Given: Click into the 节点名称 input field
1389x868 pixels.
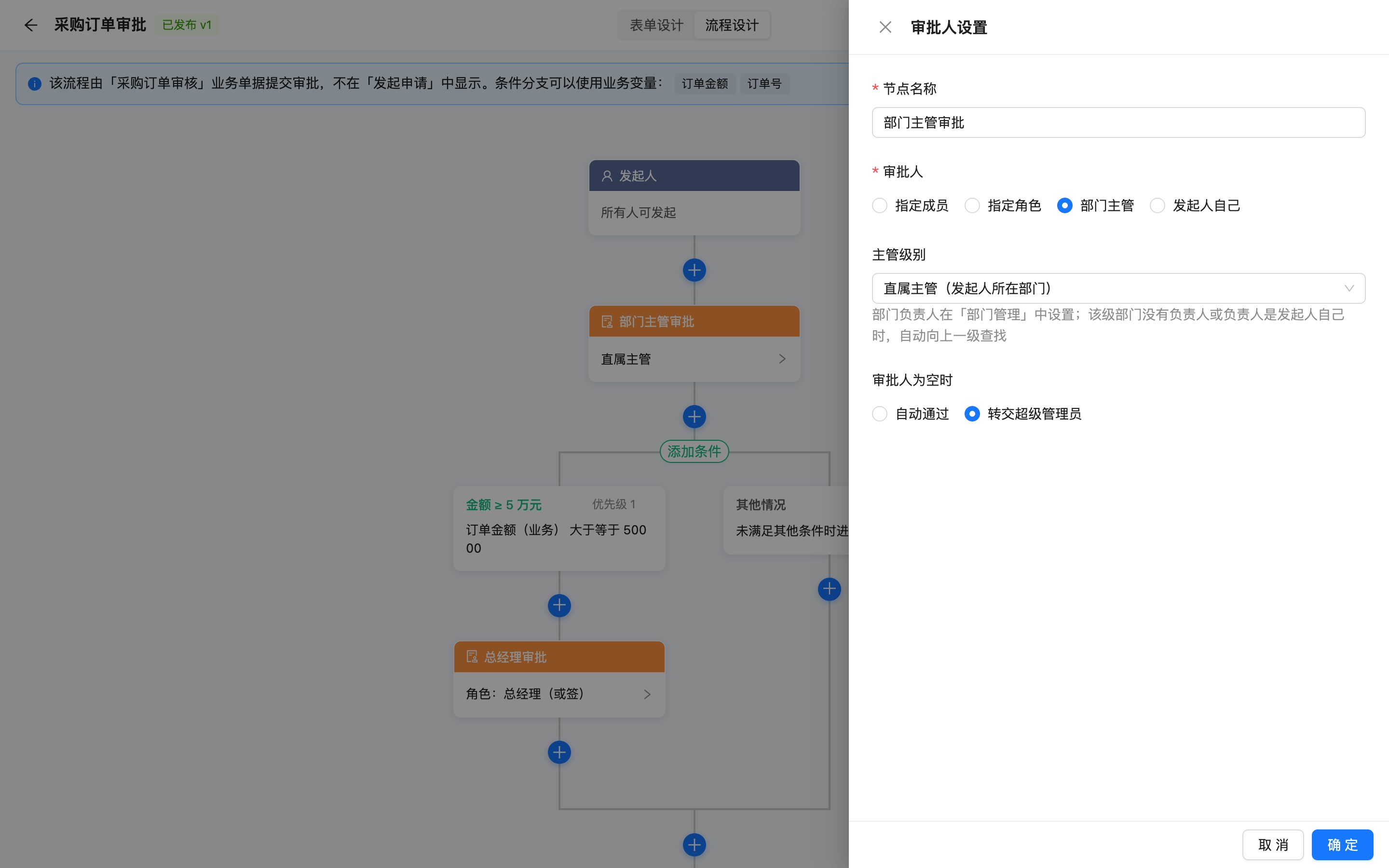Looking at the screenshot, I should click(x=1118, y=122).
